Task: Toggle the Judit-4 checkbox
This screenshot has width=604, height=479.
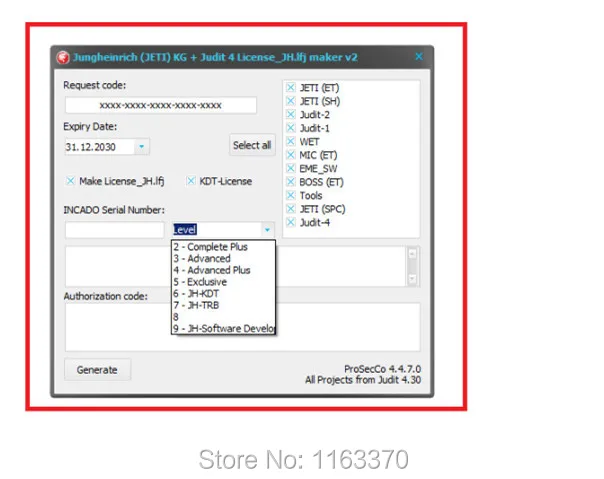Action: click(291, 222)
